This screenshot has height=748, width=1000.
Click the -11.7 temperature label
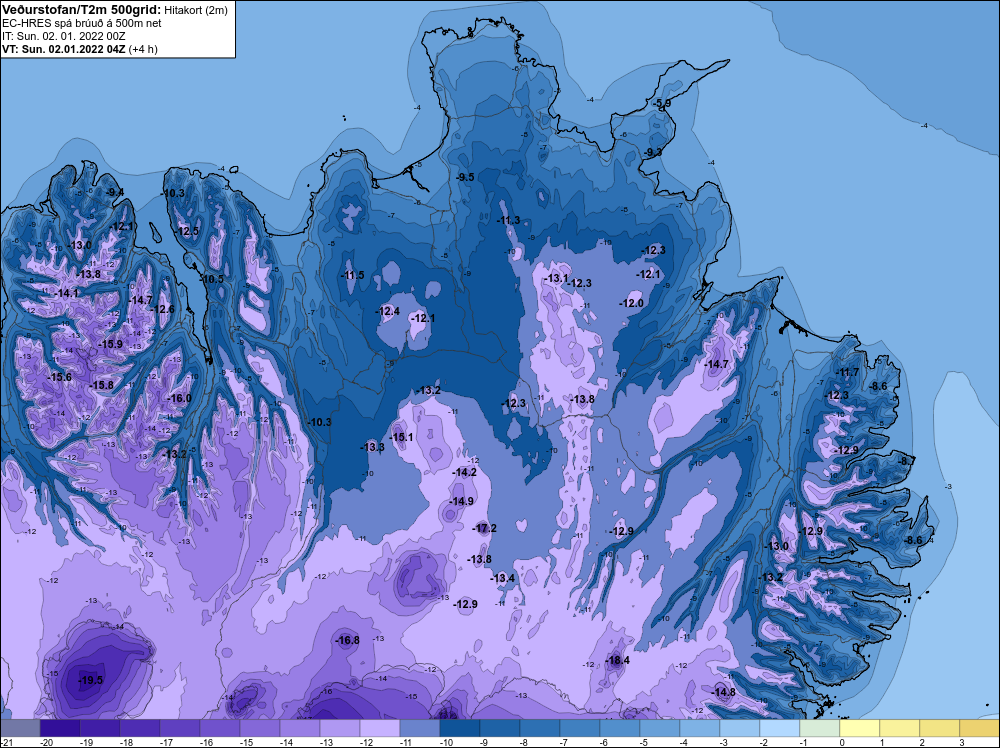coord(847,372)
